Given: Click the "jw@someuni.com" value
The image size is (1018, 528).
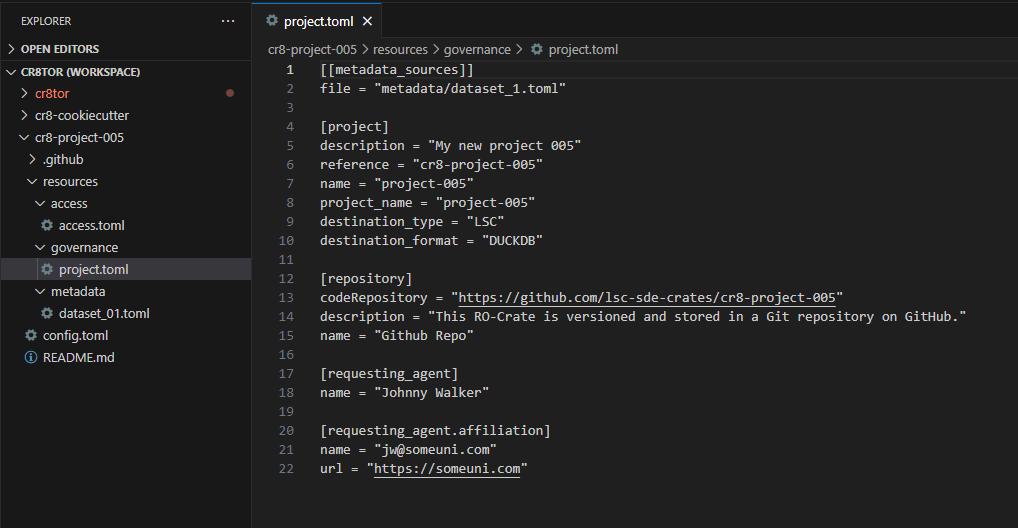Looking at the screenshot, I should pos(435,449).
